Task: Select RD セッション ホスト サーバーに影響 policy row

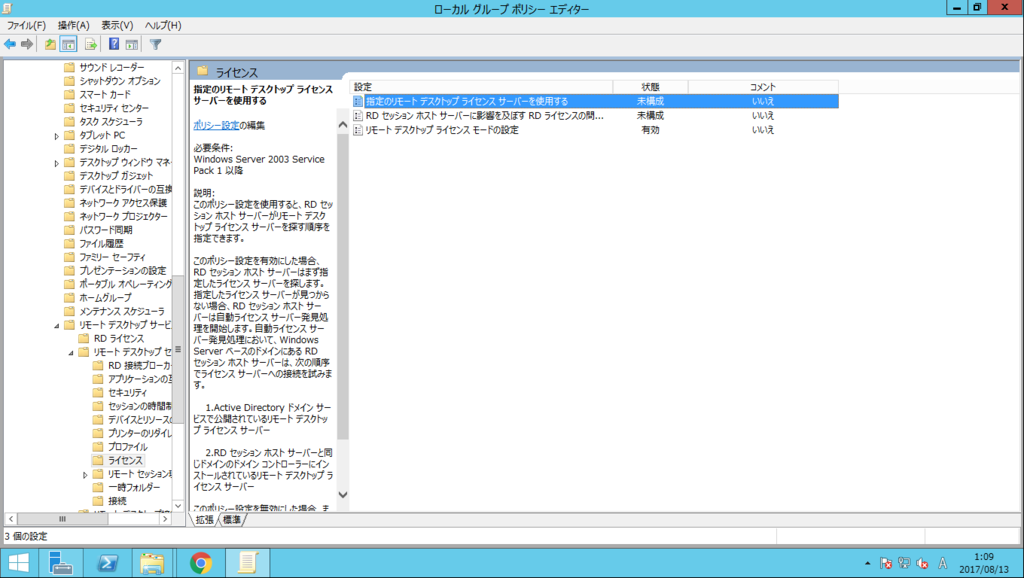Action: pyautogui.click(x=484, y=116)
